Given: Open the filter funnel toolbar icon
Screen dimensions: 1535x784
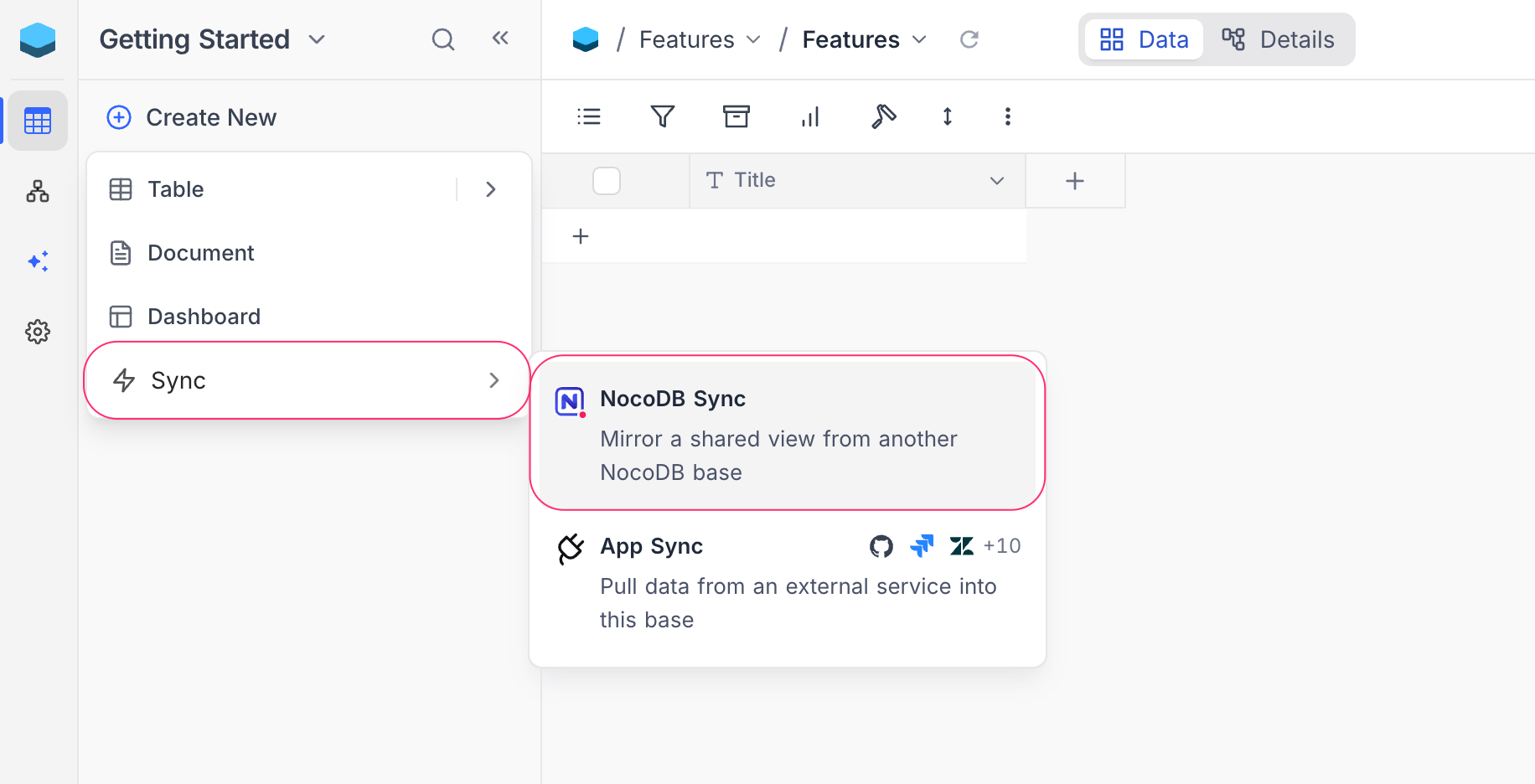Looking at the screenshot, I should (x=663, y=116).
